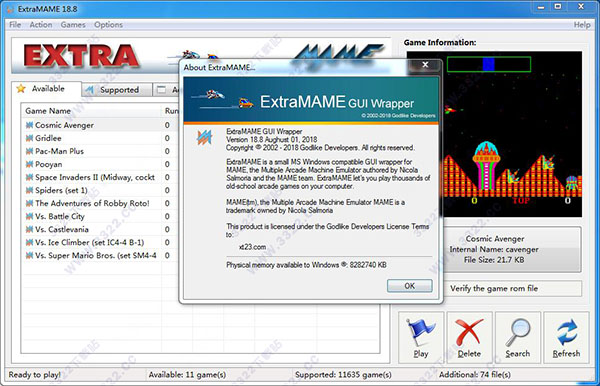Click the MAME icon on Supported tab

click(x=90, y=90)
